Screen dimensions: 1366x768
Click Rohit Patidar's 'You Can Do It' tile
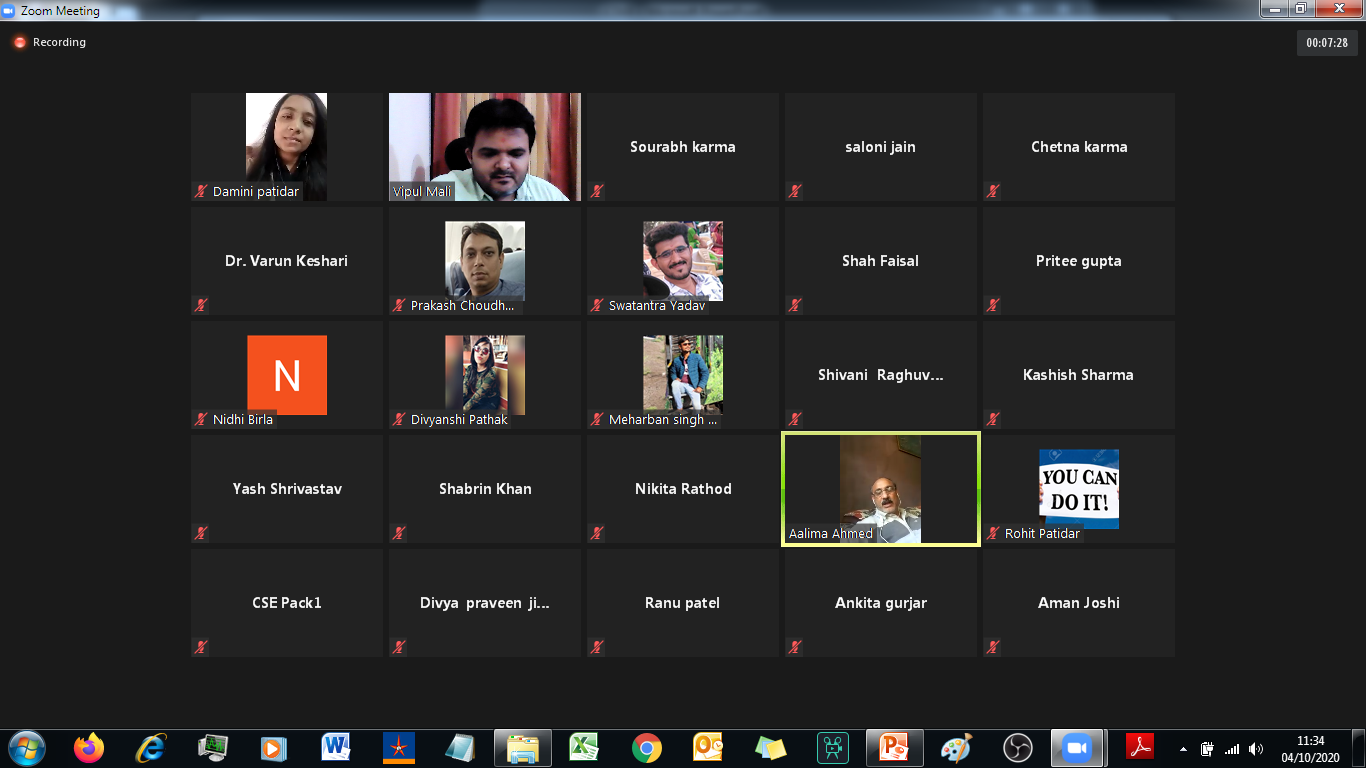coord(1078,489)
